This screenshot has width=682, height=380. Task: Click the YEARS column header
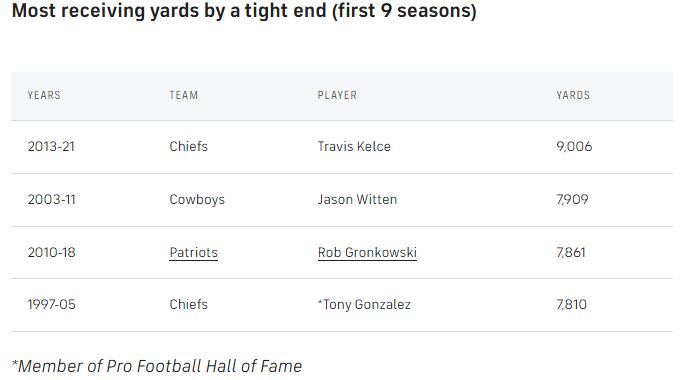click(x=44, y=95)
